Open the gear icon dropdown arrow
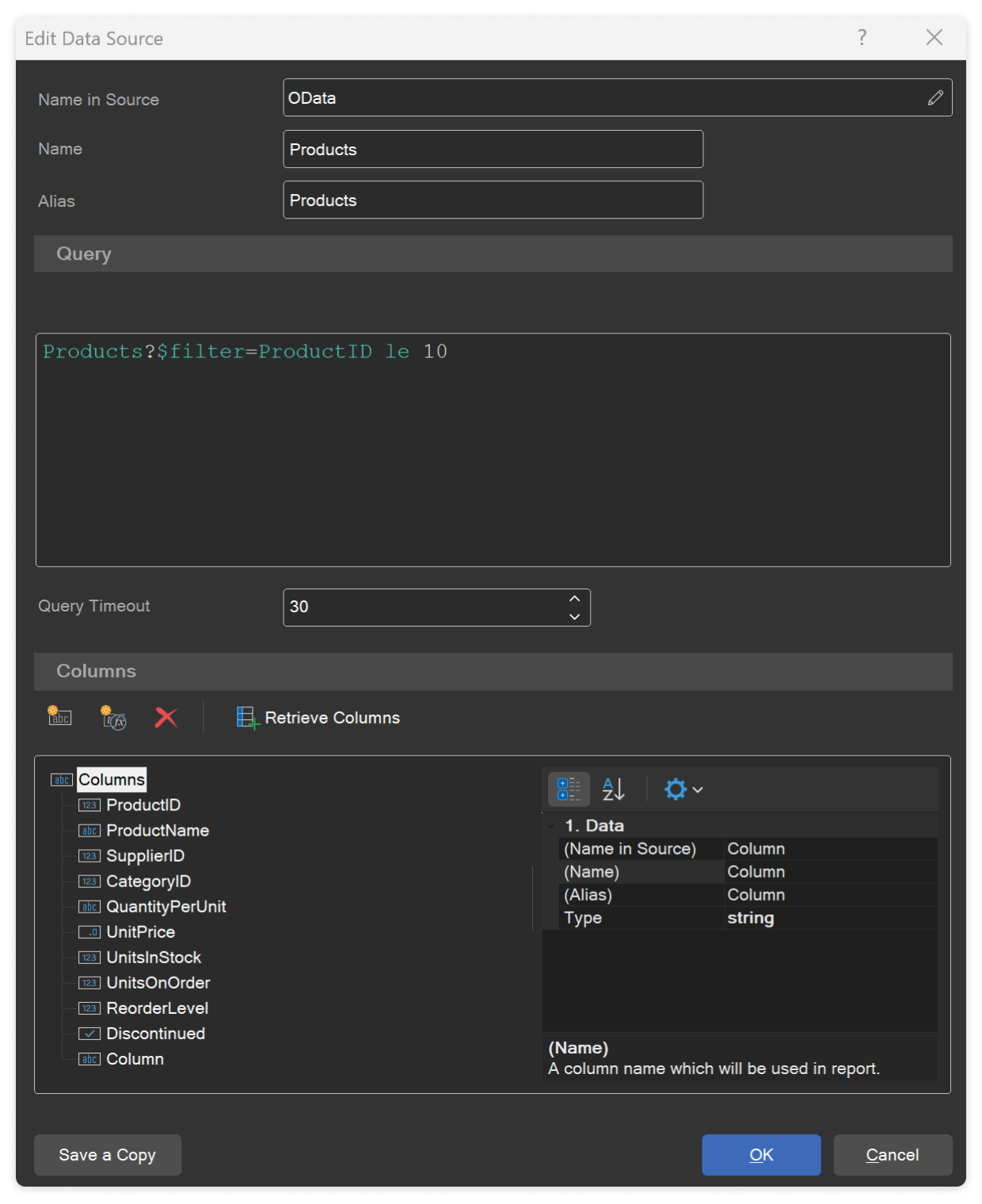This screenshot has width=982, height=1204. tap(698, 789)
